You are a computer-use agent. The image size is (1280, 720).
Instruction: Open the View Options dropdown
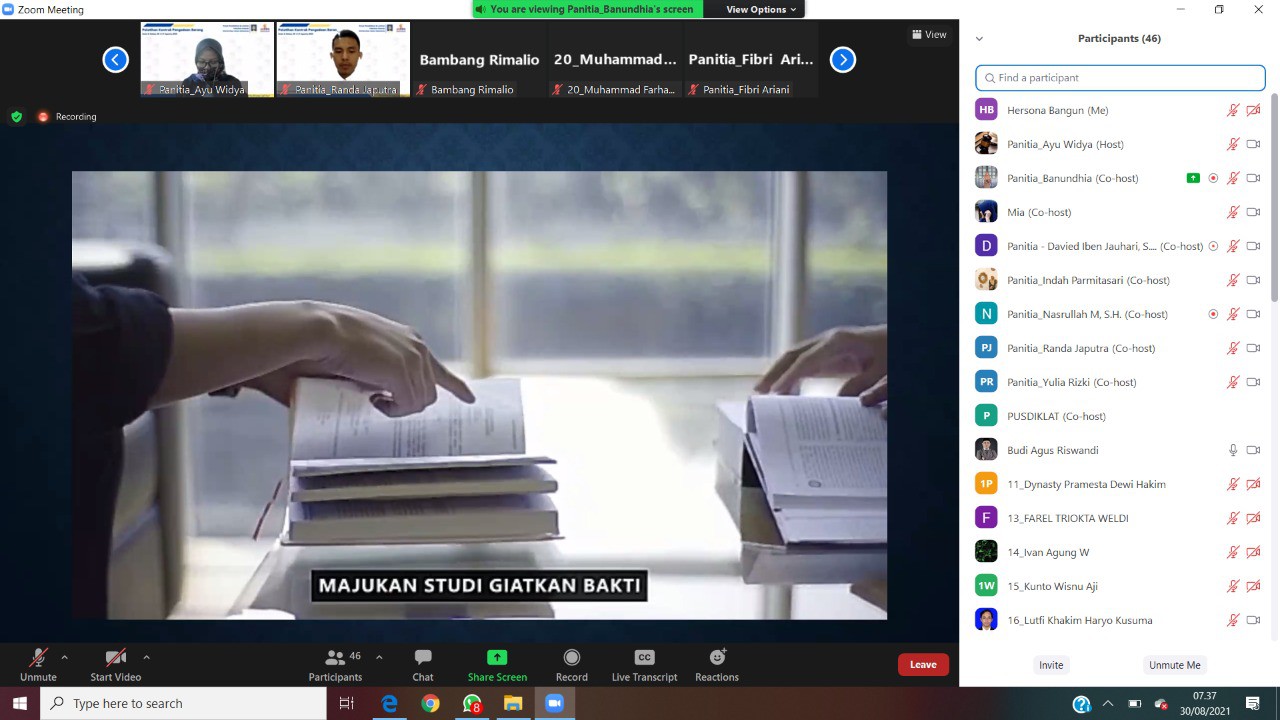pyautogui.click(x=761, y=9)
